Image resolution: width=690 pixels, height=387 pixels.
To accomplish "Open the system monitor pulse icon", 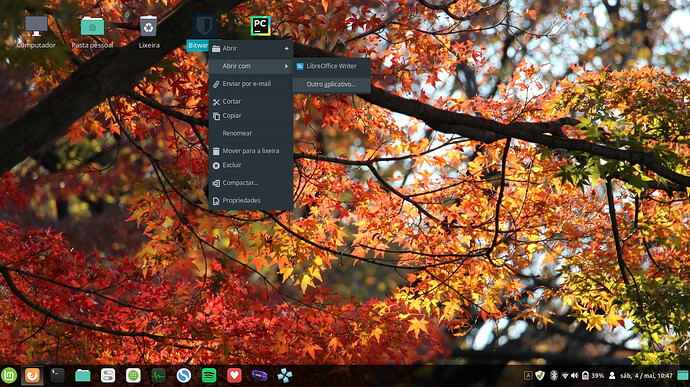I will tap(158, 376).
